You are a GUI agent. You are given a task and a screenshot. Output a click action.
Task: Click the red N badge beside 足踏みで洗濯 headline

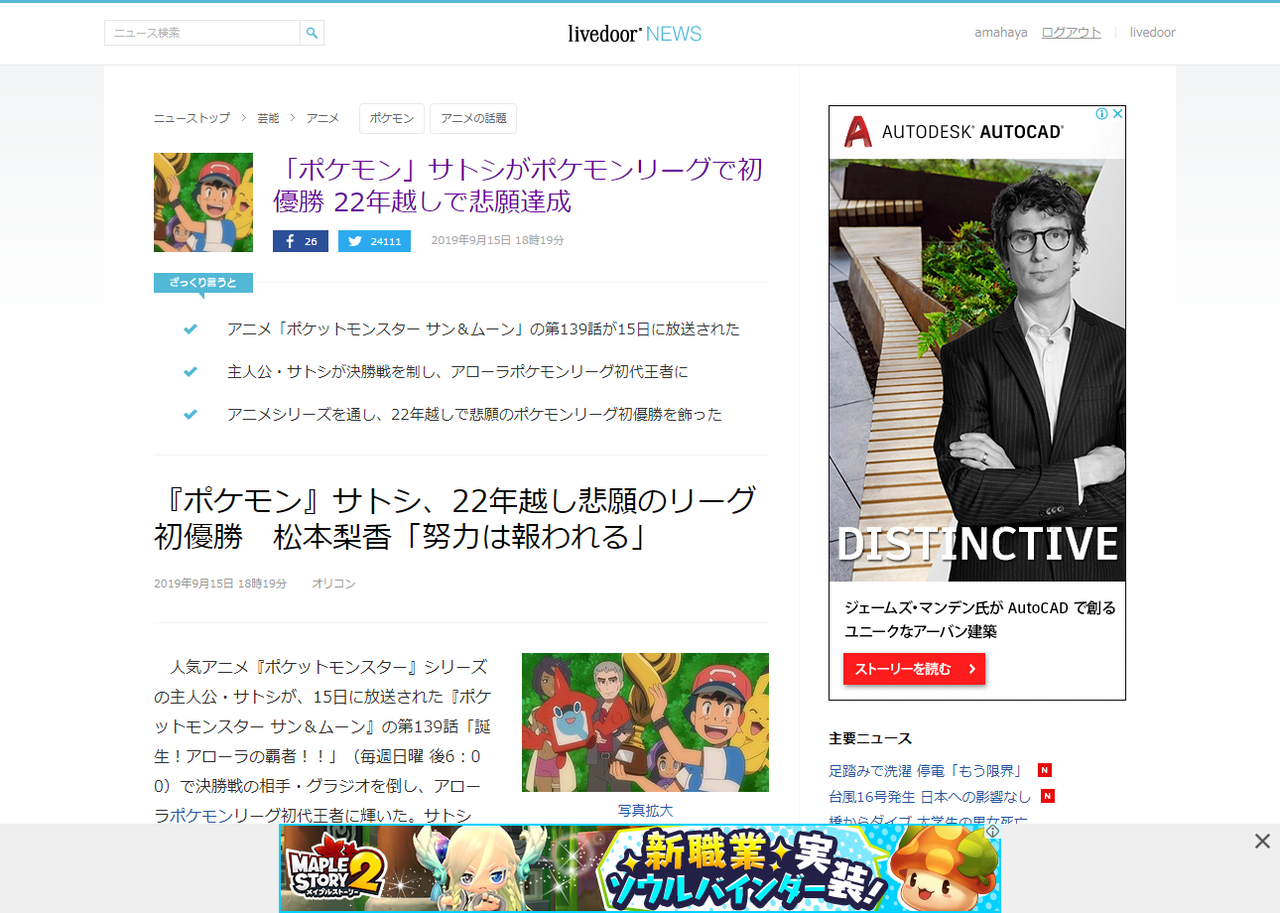tap(1044, 770)
